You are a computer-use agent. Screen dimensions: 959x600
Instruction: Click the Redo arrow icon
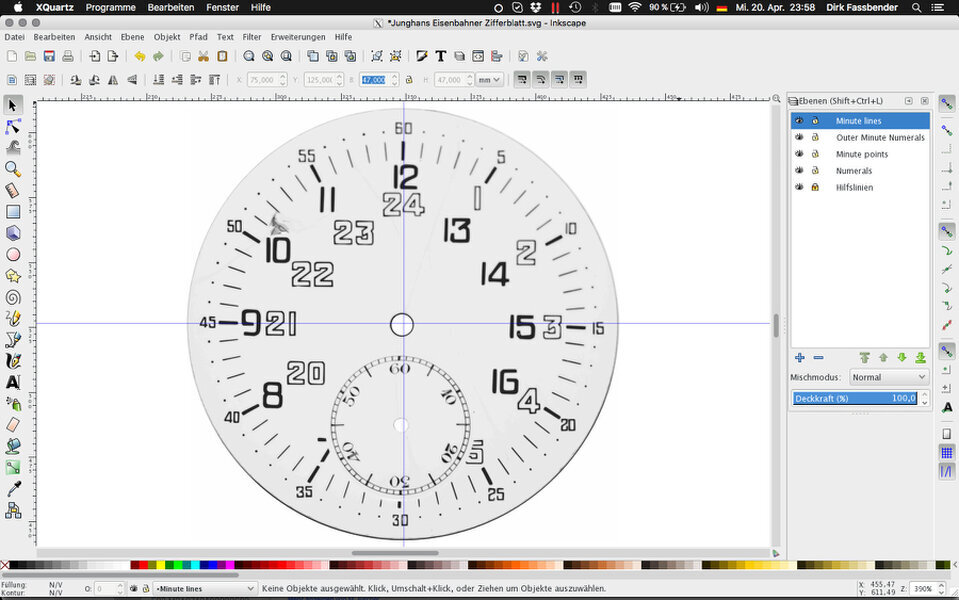click(x=158, y=56)
